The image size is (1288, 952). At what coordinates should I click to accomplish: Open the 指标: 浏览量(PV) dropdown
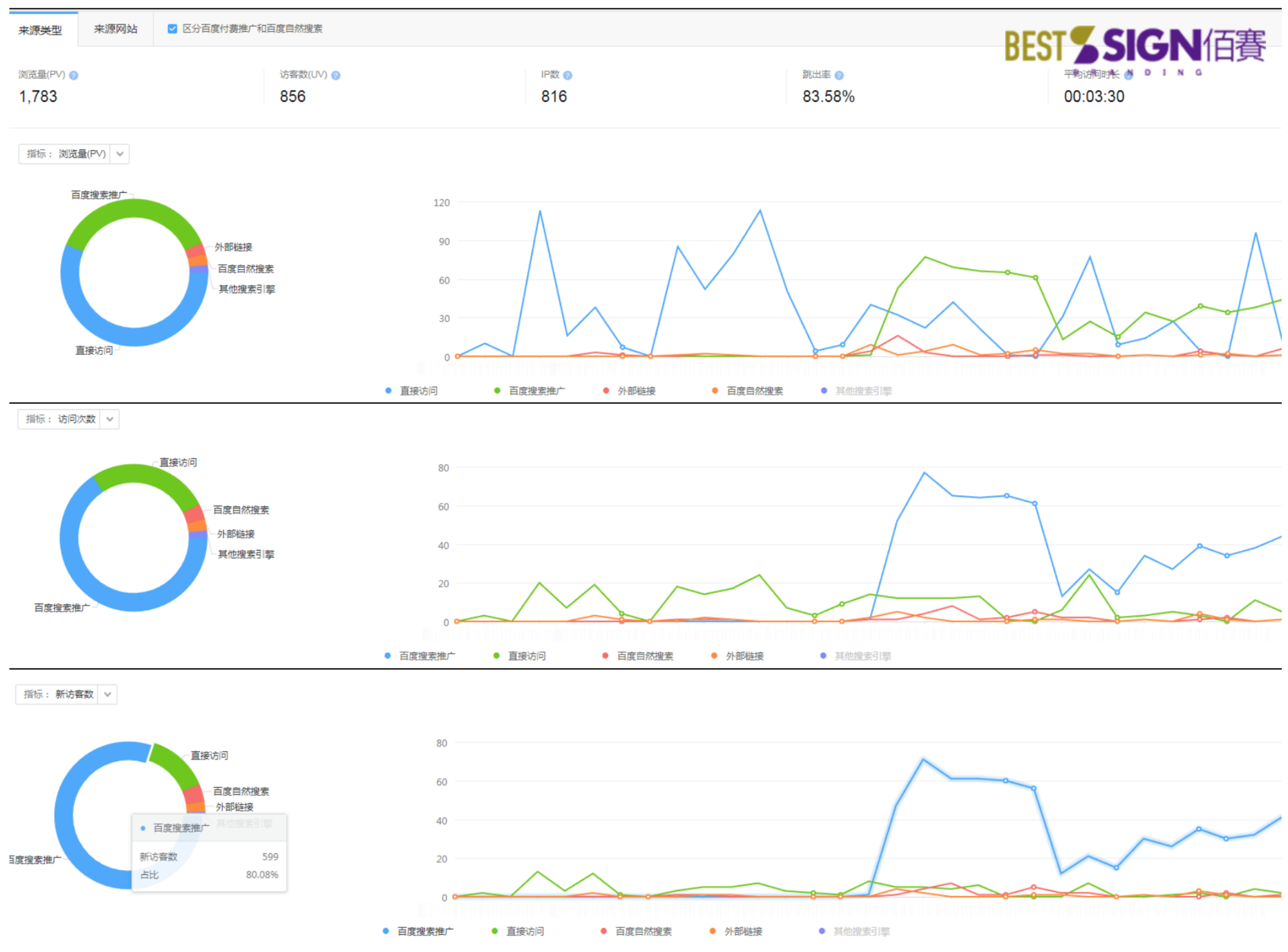click(74, 154)
